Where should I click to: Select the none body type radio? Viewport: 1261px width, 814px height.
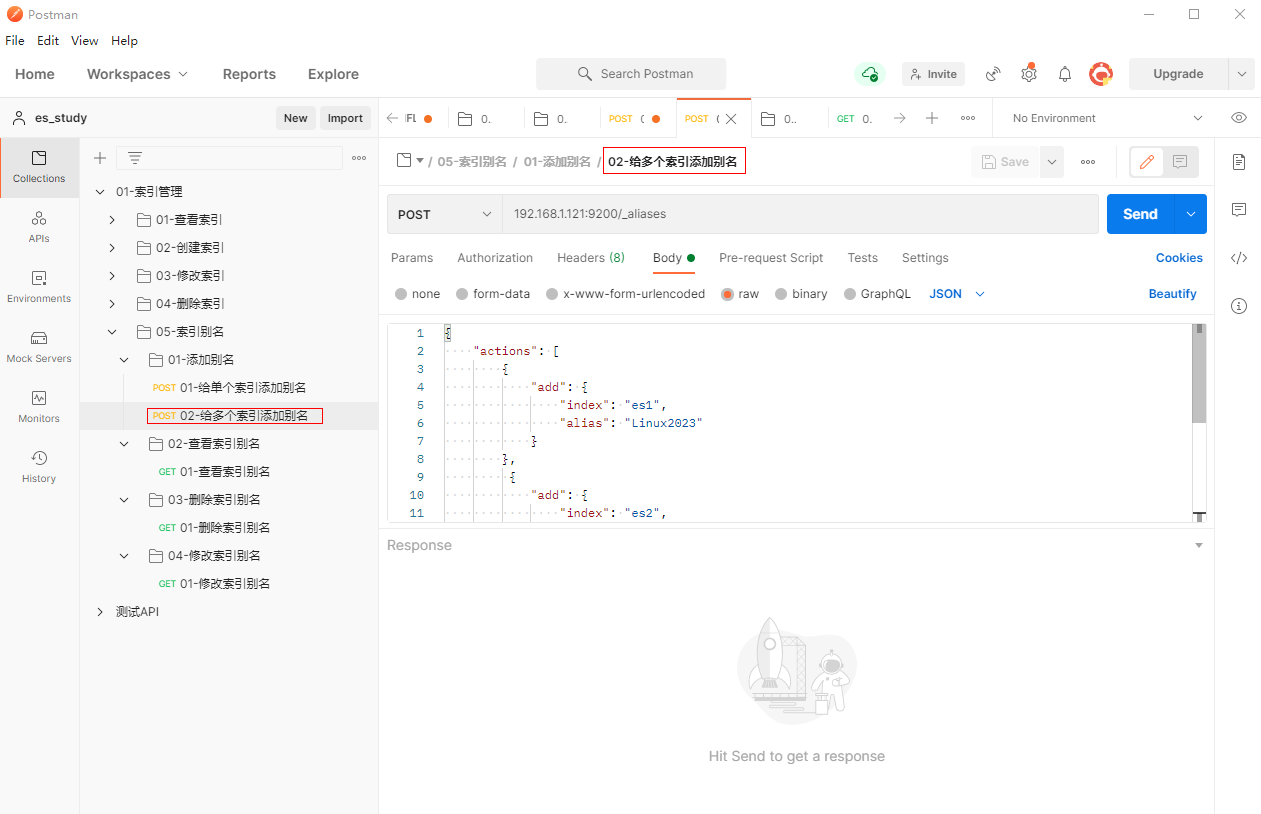[x=401, y=294]
